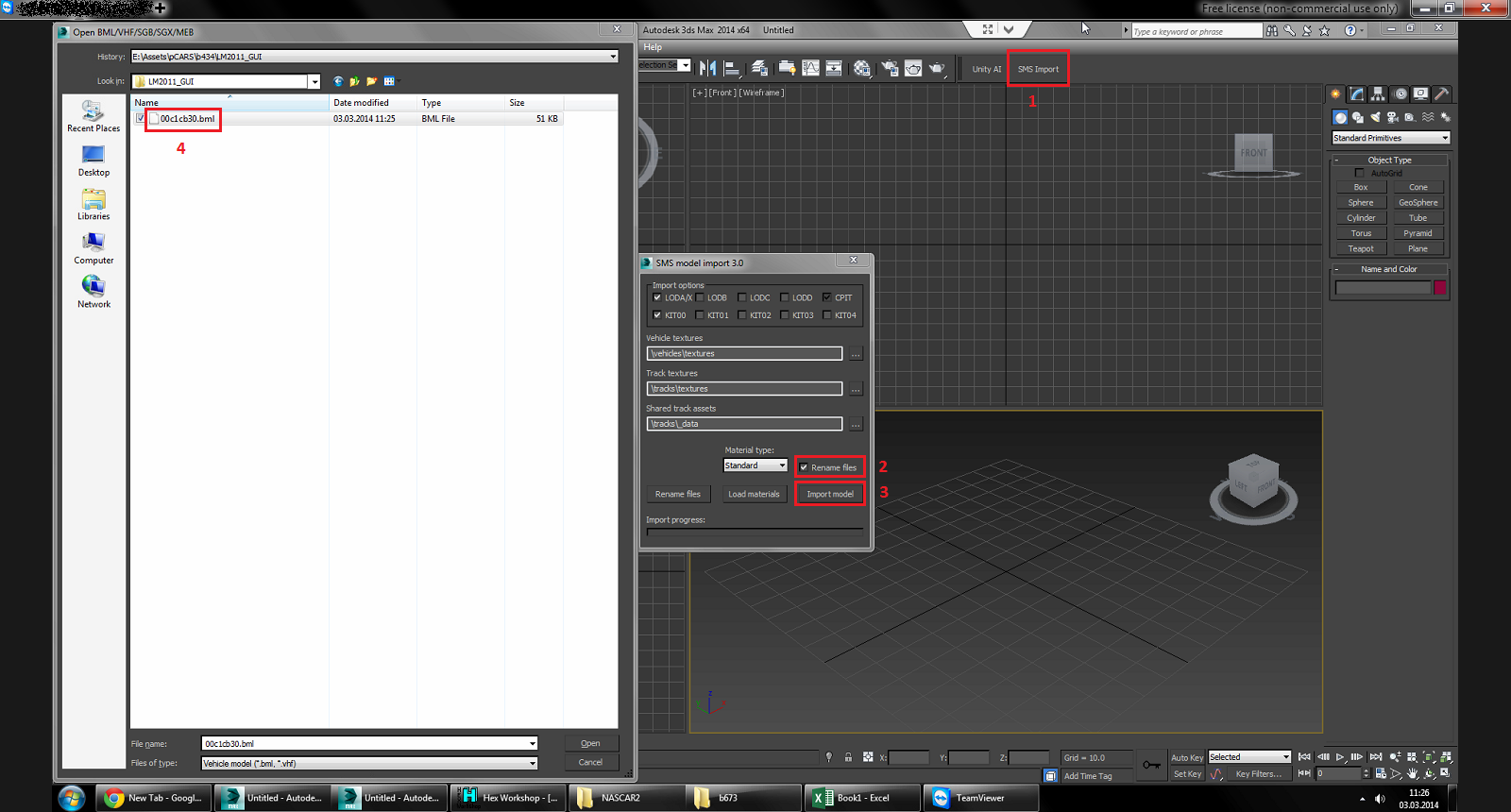
Task: Open the Help menu
Action: (x=653, y=47)
